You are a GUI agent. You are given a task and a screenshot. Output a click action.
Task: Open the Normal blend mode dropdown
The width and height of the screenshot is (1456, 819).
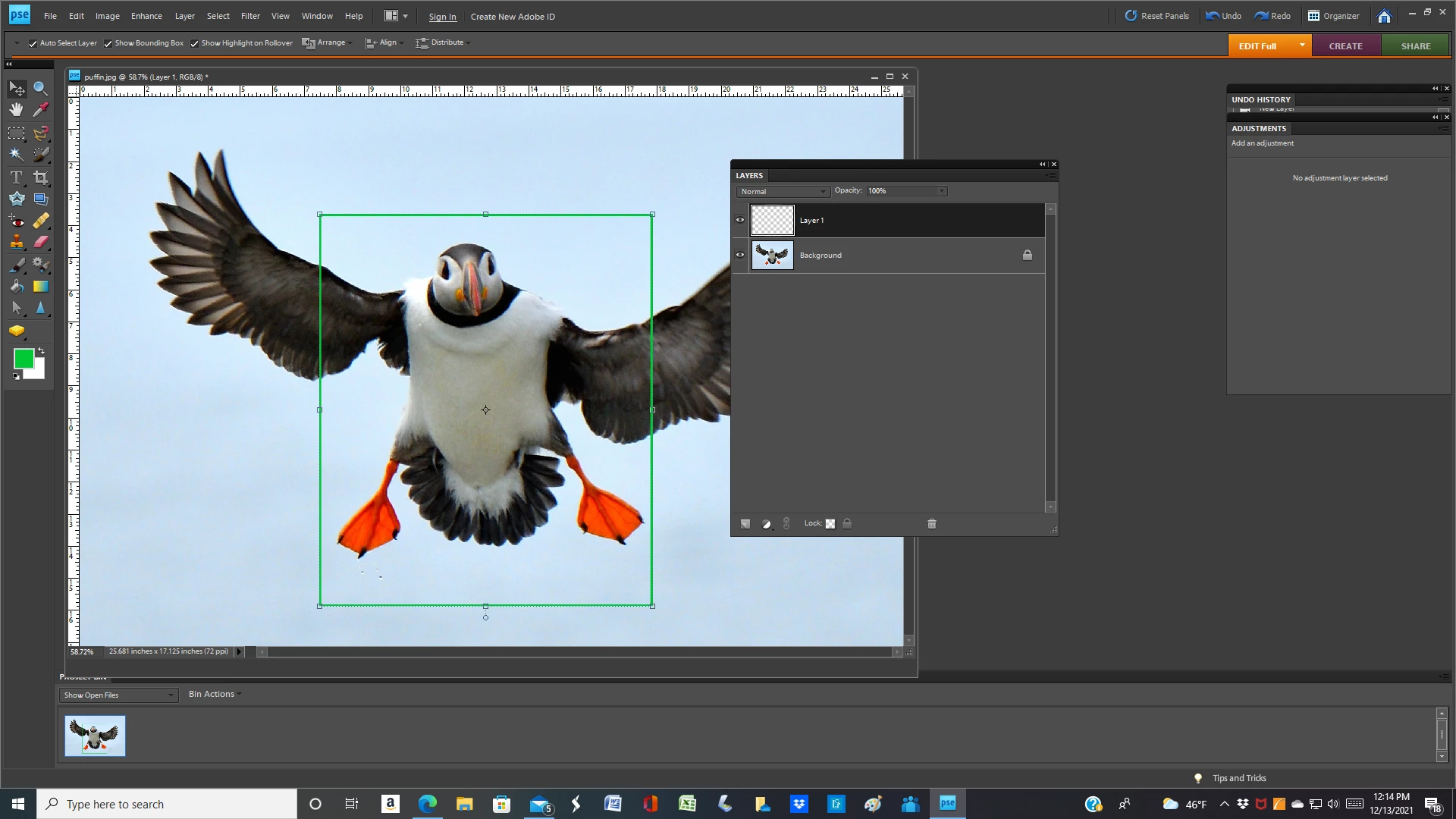pos(783,192)
